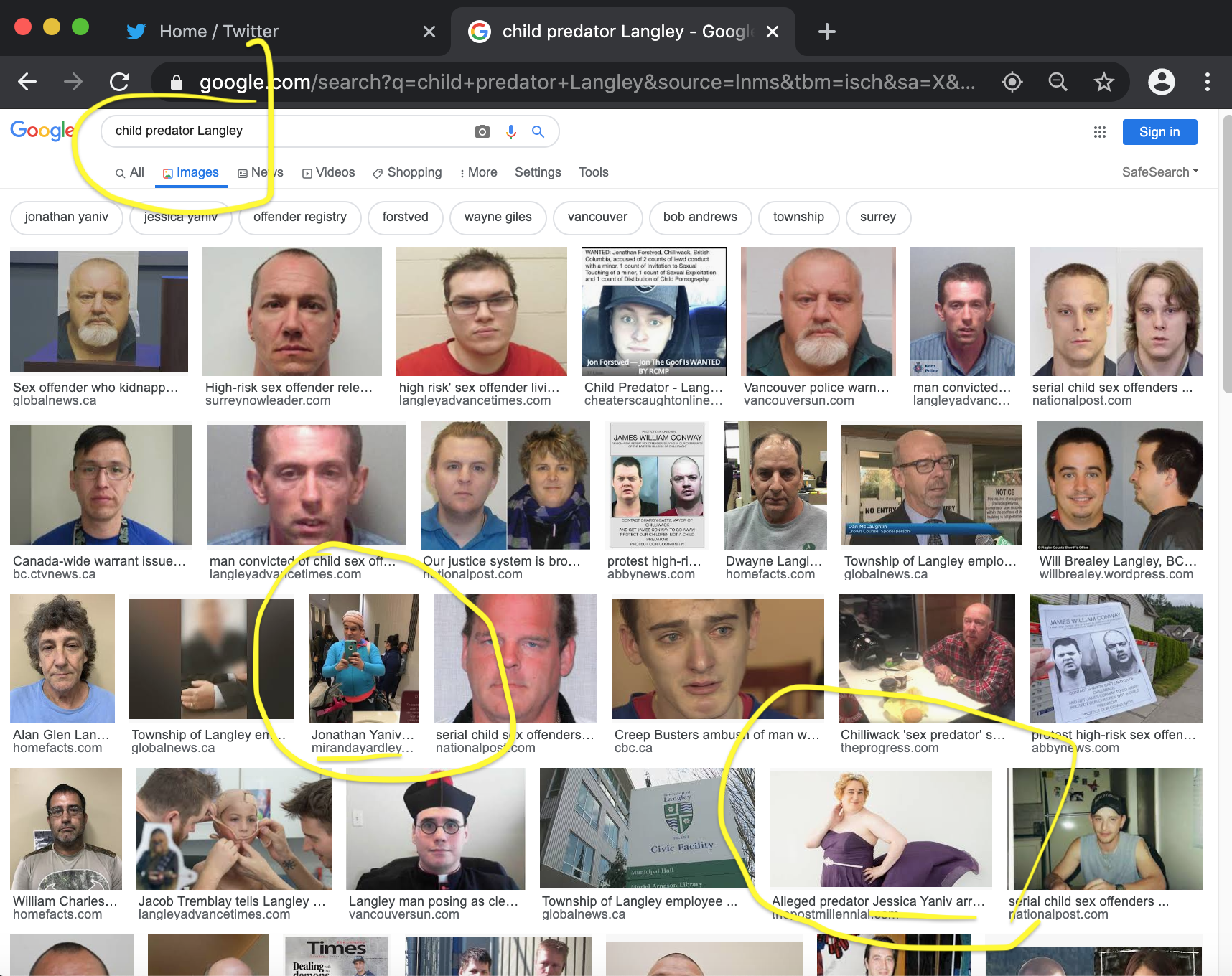Select the Shopping results tab
Image resolution: width=1232 pixels, height=976 pixels.
(407, 172)
